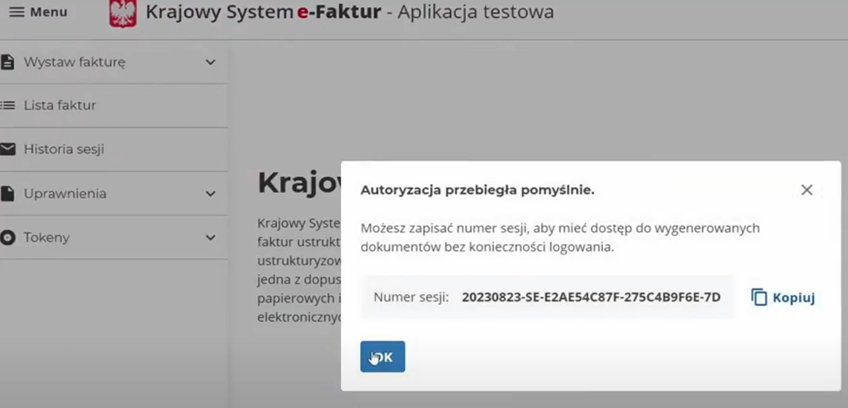848x408 pixels.
Task: Open the Lista faktur menu item
Action: pyautogui.click(x=60, y=106)
